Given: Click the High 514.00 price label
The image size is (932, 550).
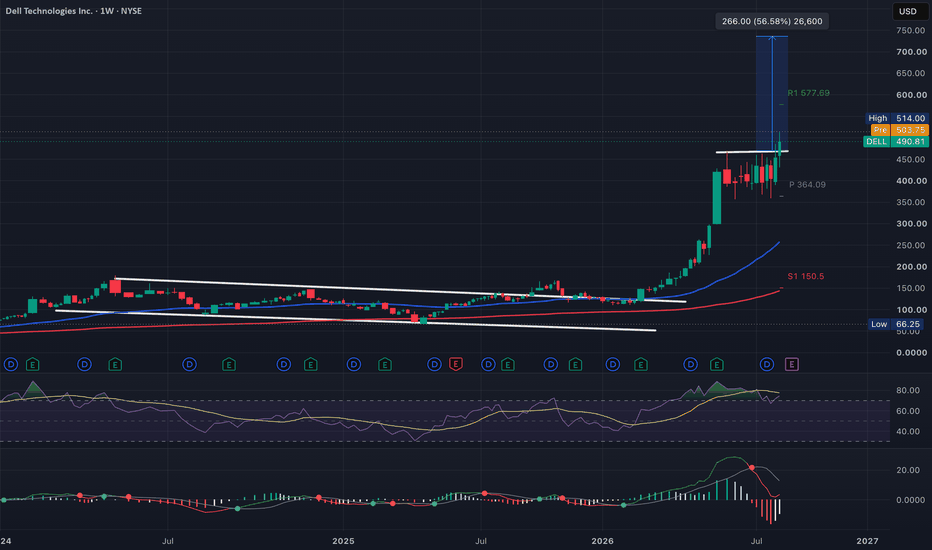Looking at the screenshot, I should pyautogui.click(x=896, y=118).
